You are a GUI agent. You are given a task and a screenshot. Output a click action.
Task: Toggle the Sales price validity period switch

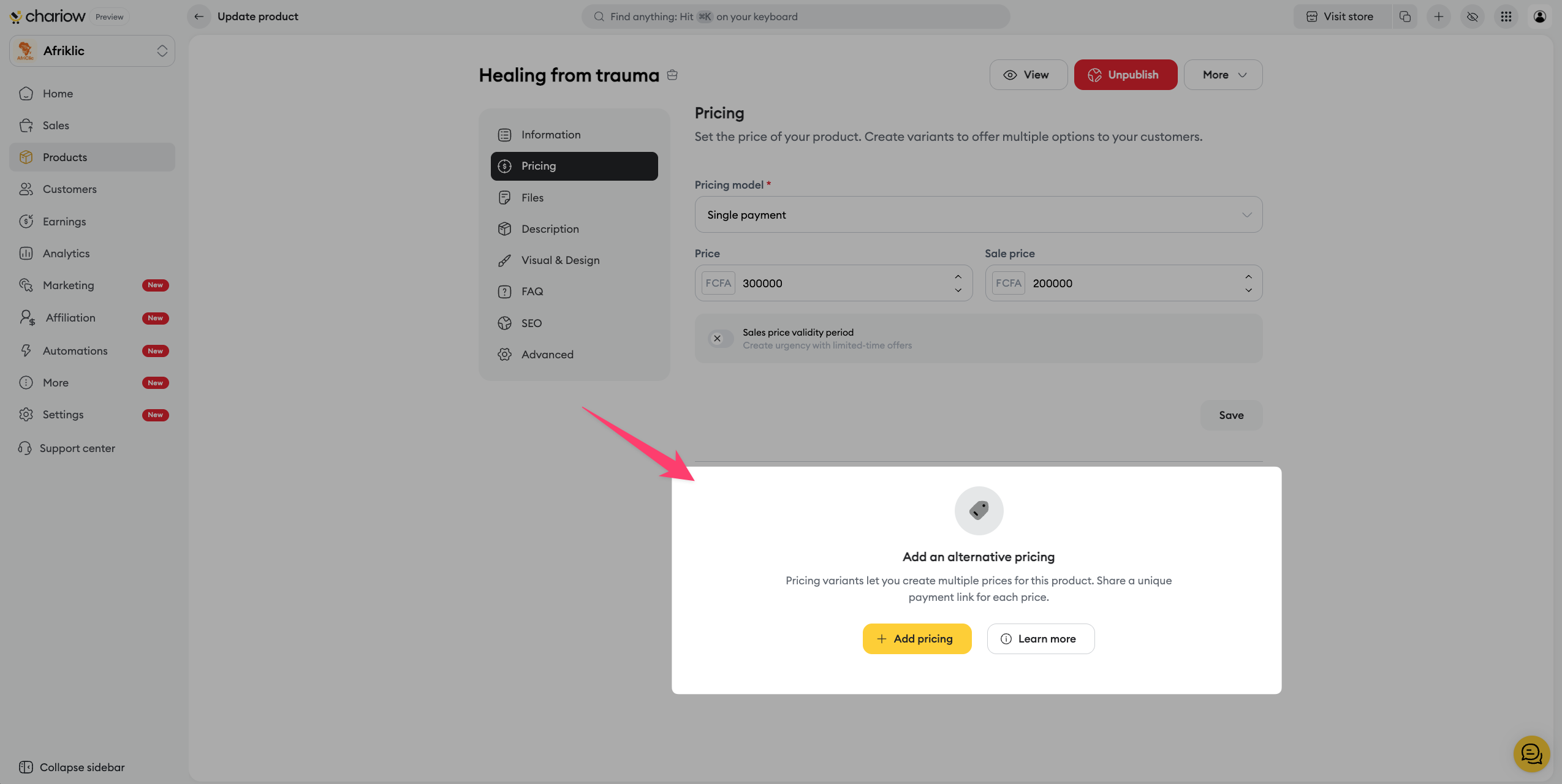(x=721, y=339)
